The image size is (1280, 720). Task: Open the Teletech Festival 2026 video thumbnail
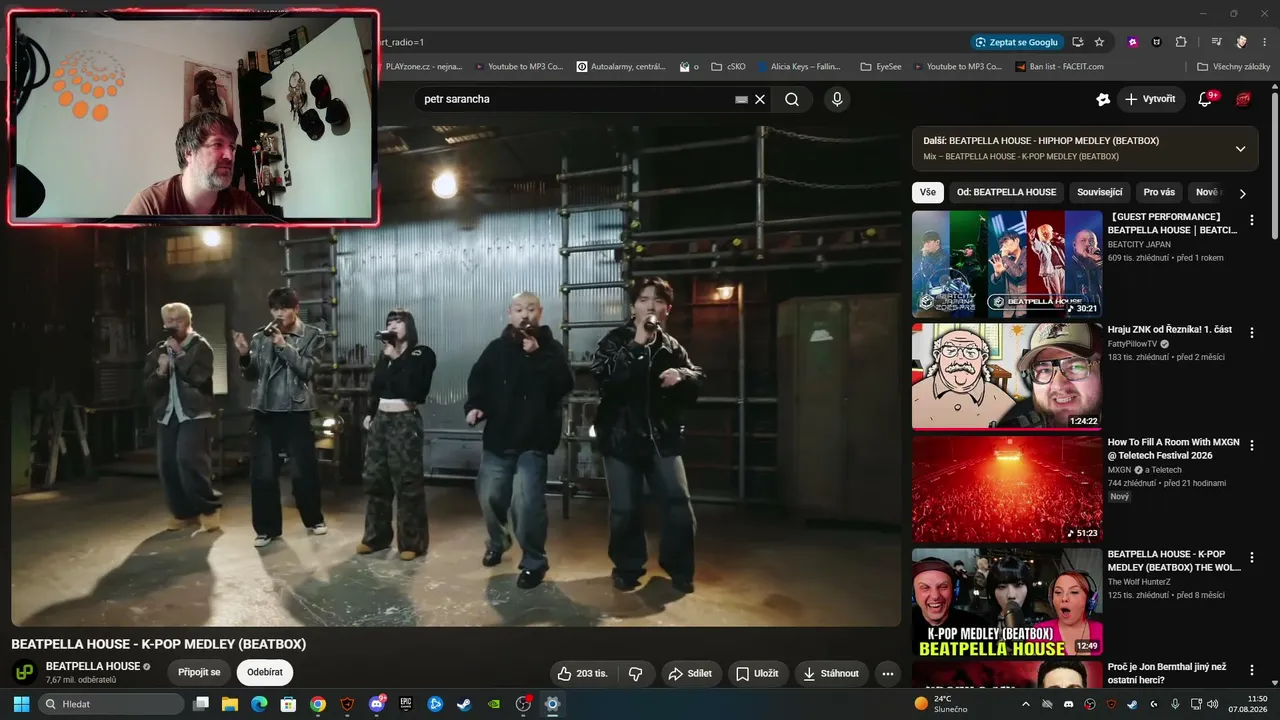pyautogui.click(x=1007, y=489)
